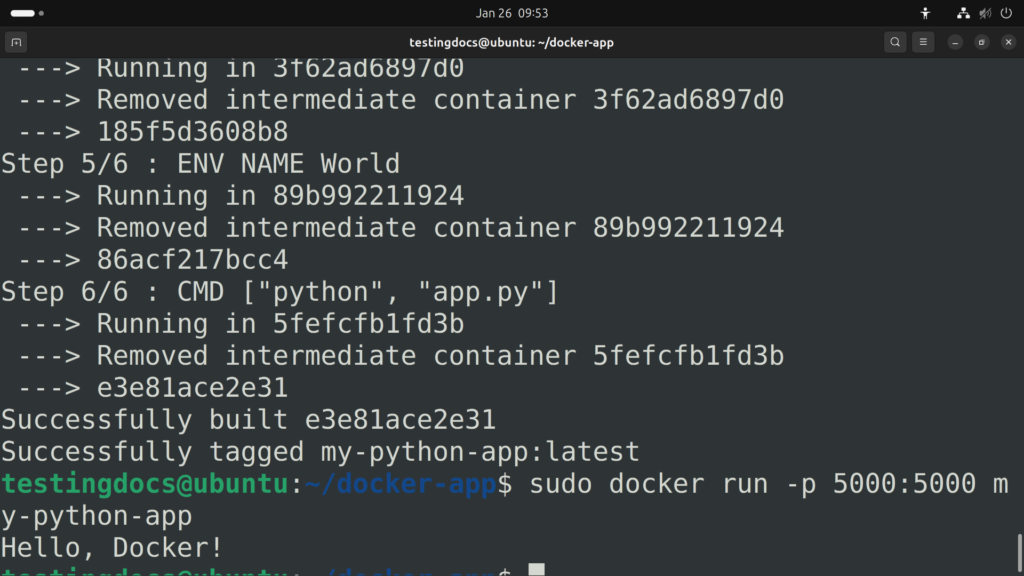Click the muted volume icon
Viewport: 1024px width, 576px height.
[x=985, y=13]
